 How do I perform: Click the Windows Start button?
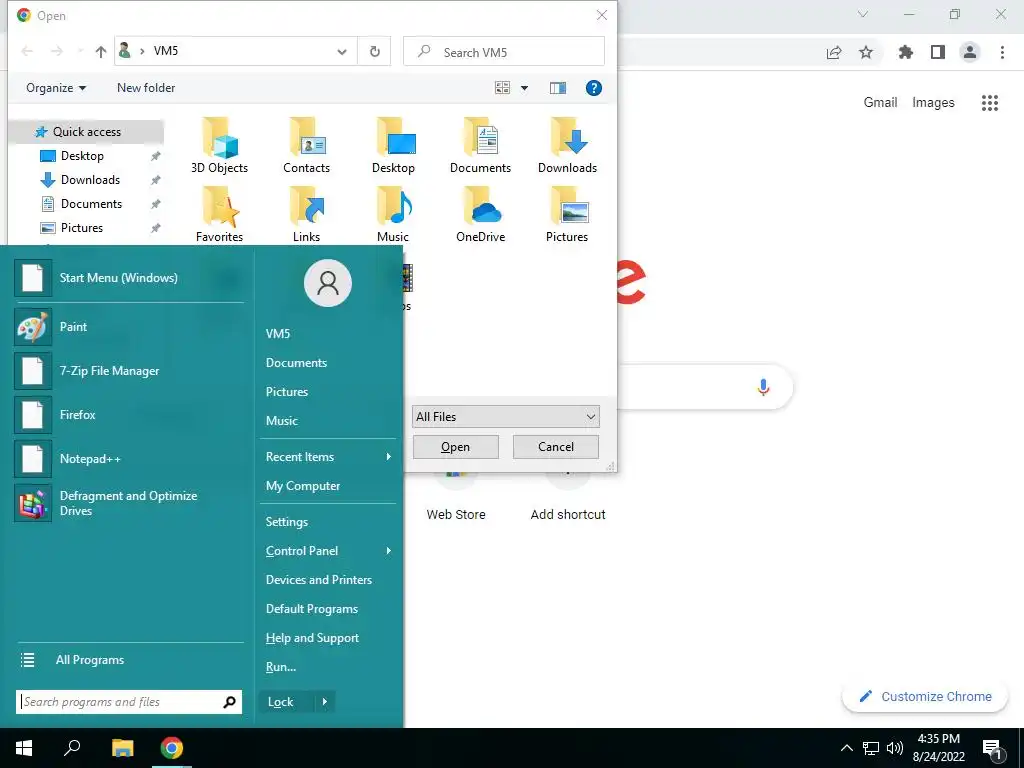pyautogui.click(x=24, y=748)
